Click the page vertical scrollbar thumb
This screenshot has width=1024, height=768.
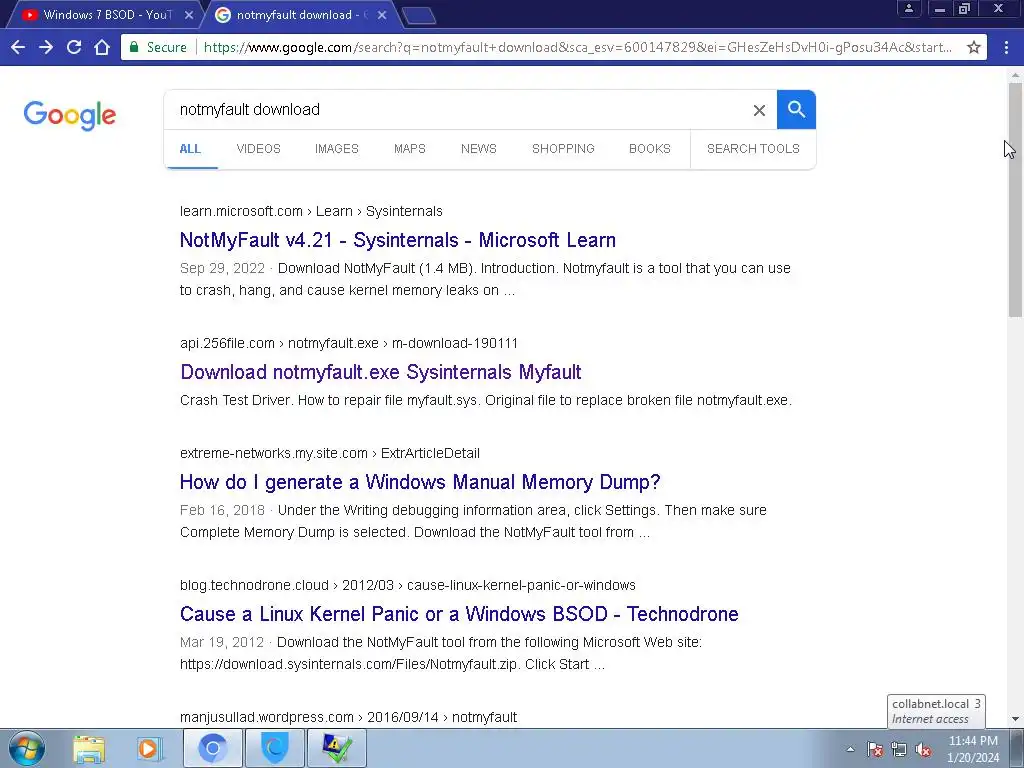point(1015,199)
